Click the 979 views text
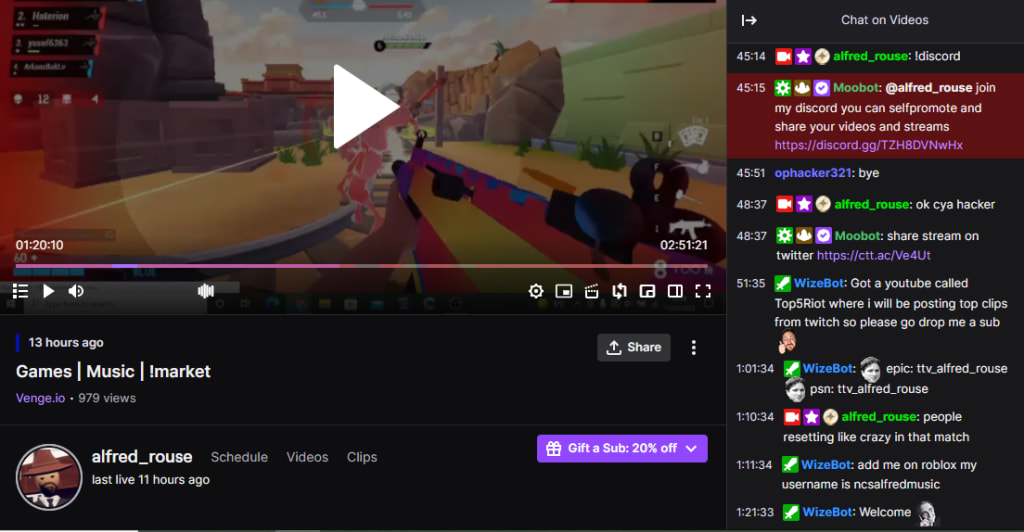Viewport: 1024px width, 532px height. pyautogui.click(x=107, y=398)
